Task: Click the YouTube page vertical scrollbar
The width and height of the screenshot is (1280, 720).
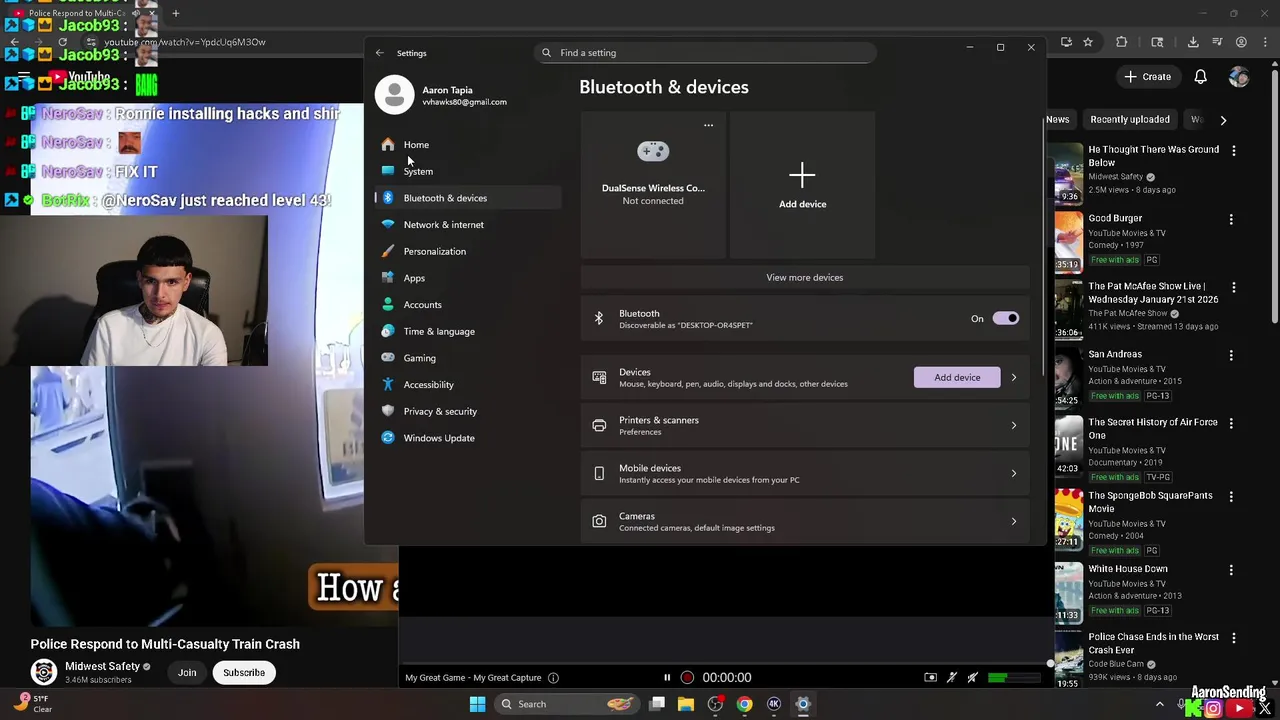Action: (1273, 200)
